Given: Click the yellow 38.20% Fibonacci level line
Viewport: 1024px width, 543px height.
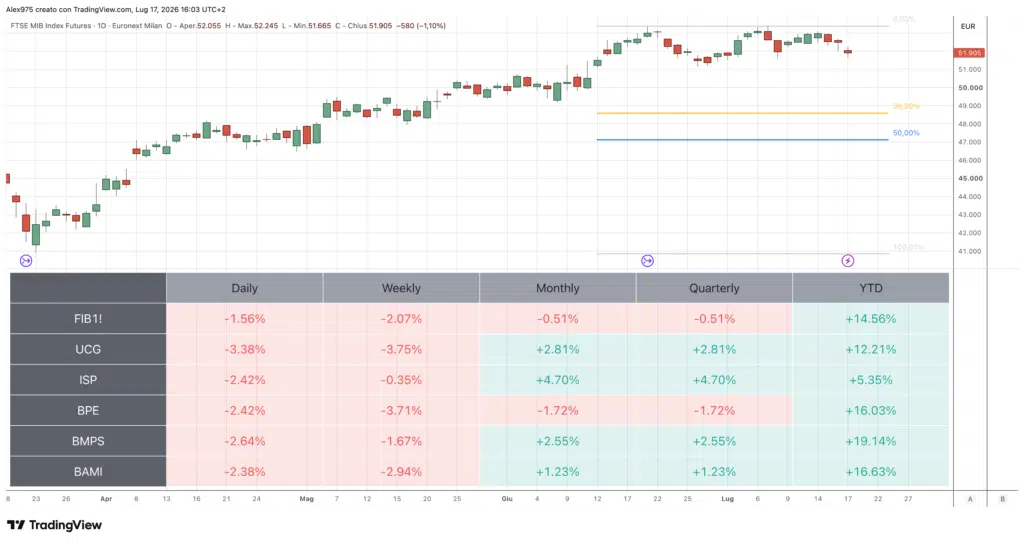Looking at the screenshot, I should pyautogui.click(x=743, y=113).
